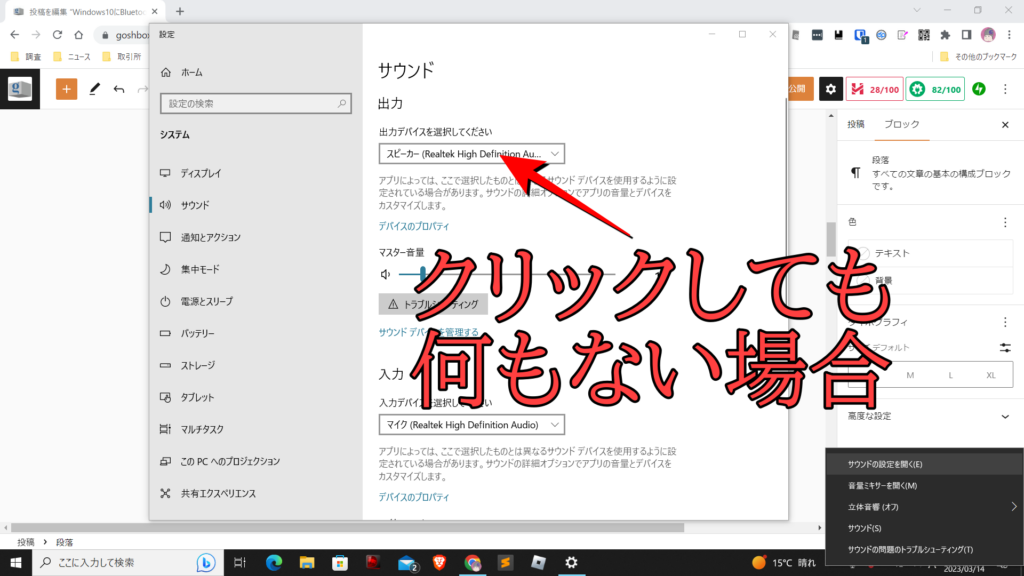The image size is (1024, 576).
Task: Select ディスプレイ in the Settings sidebar
Action: [x=201, y=173]
